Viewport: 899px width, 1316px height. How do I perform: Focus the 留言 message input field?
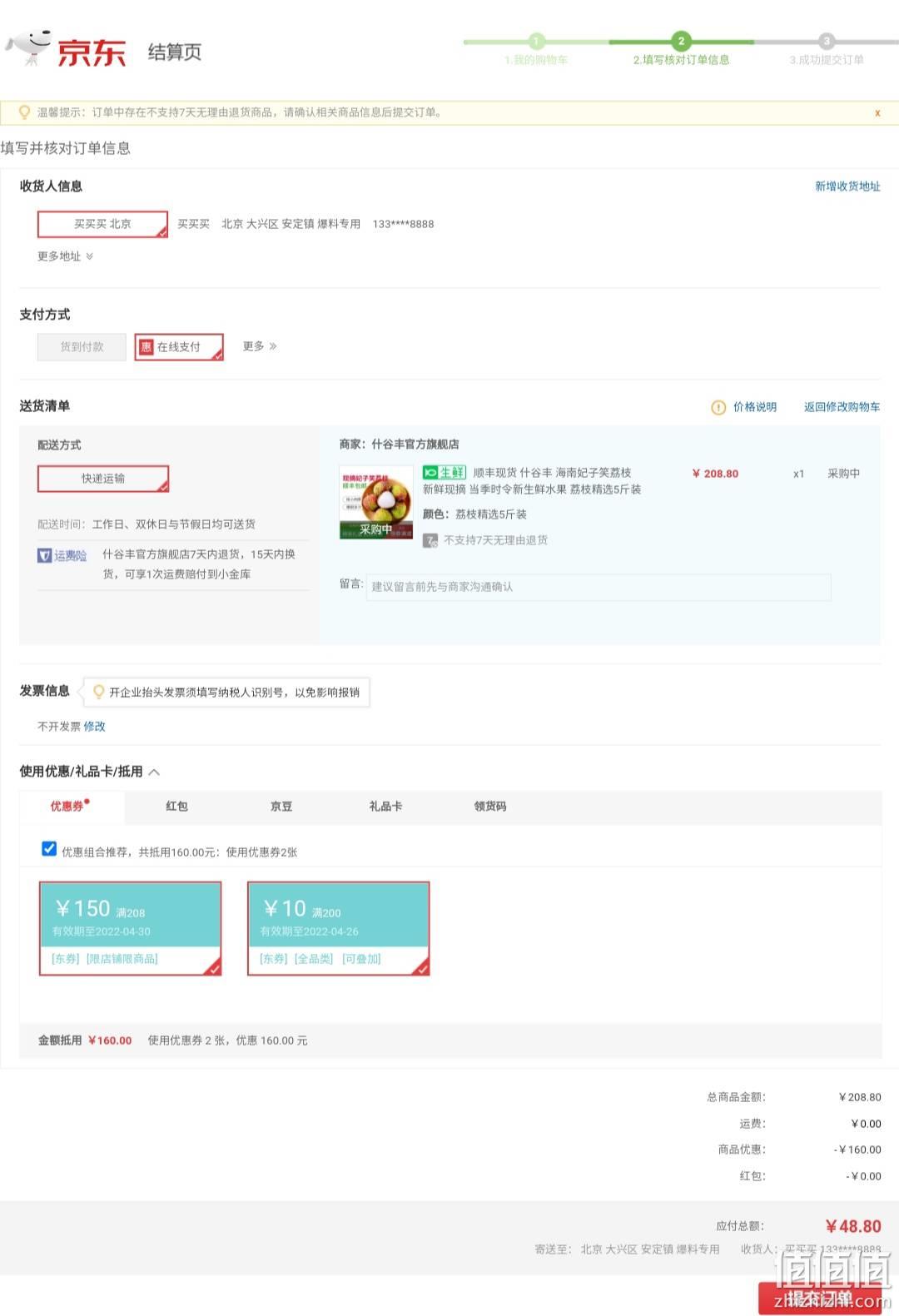(599, 587)
